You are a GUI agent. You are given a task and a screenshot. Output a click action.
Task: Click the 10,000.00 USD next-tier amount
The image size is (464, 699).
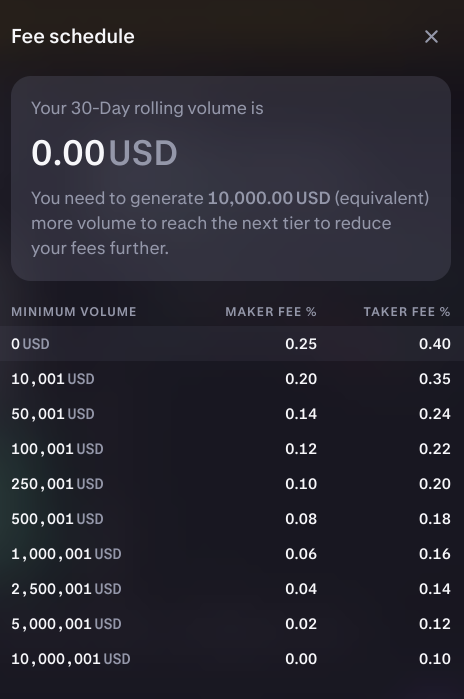(269, 198)
